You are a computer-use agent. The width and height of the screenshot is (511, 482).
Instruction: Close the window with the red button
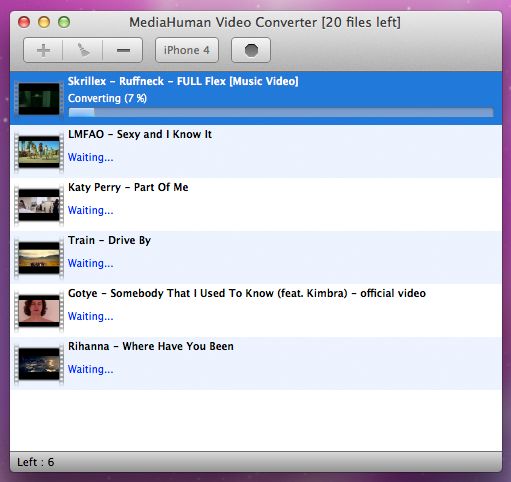coord(24,22)
